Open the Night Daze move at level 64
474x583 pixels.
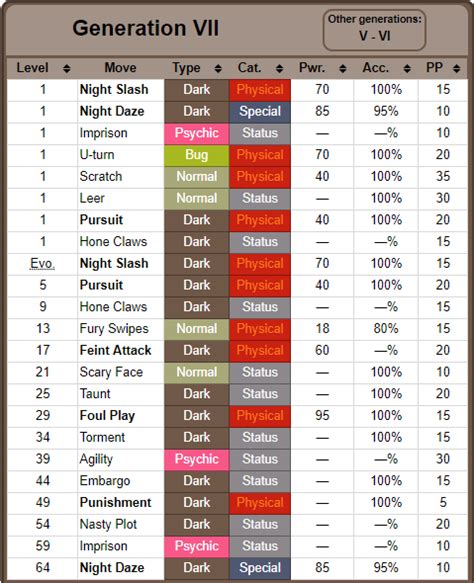pos(112,567)
